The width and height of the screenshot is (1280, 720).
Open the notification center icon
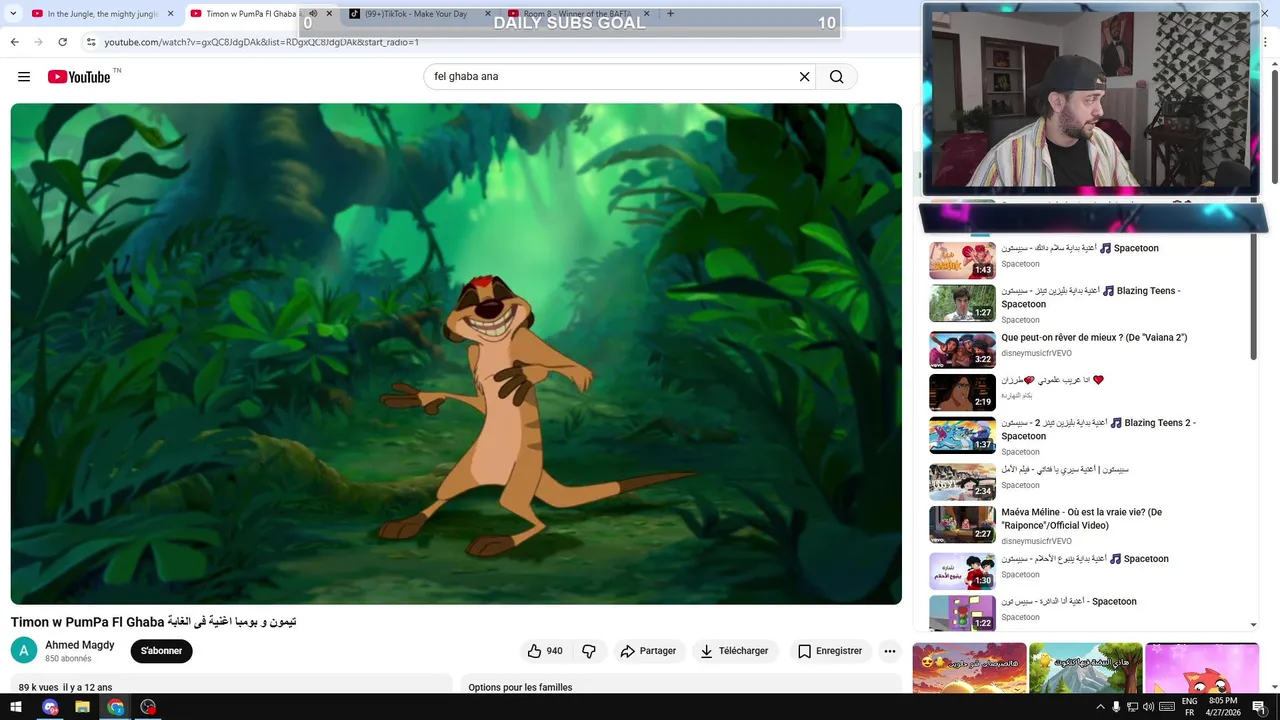(1259, 707)
